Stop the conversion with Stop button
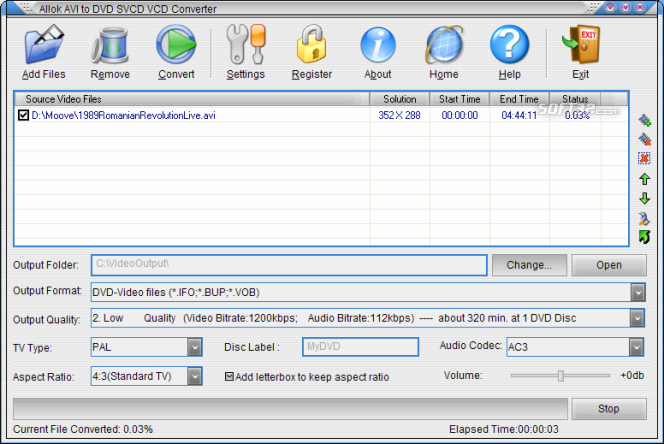 point(609,409)
